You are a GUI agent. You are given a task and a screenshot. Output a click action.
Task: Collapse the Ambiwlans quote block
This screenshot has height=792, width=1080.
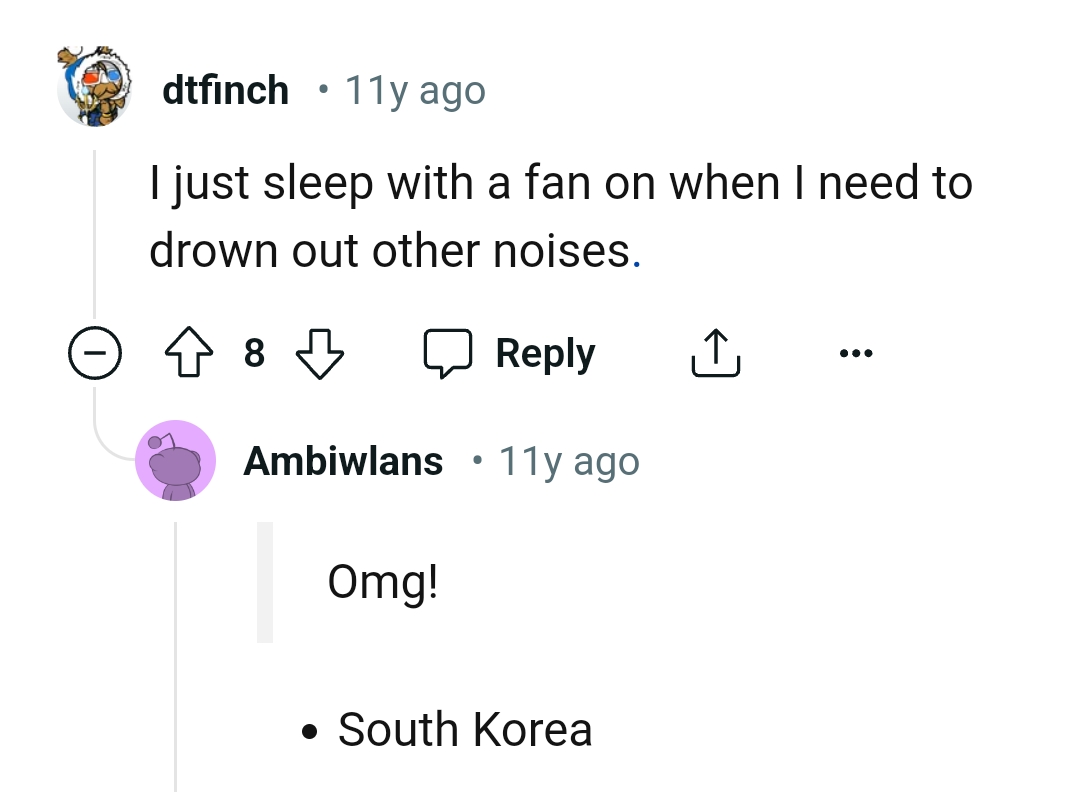[x=265, y=580]
